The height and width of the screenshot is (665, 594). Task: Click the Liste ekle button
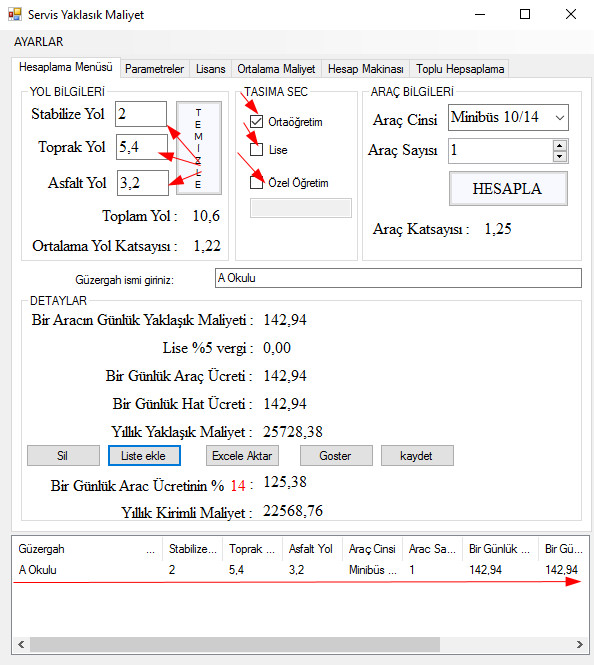(144, 455)
